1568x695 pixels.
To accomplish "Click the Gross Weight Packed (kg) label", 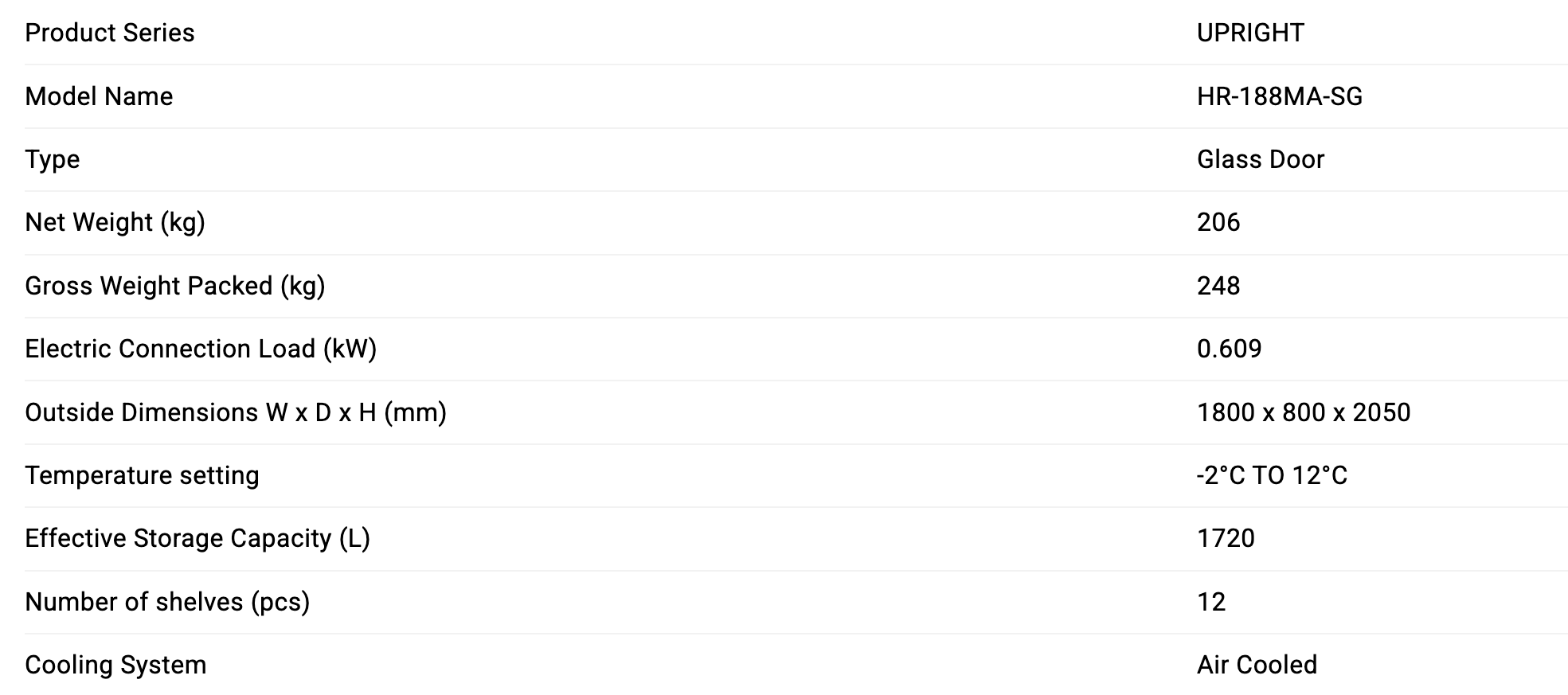I will pyautogui.click(x=174, y=286).
